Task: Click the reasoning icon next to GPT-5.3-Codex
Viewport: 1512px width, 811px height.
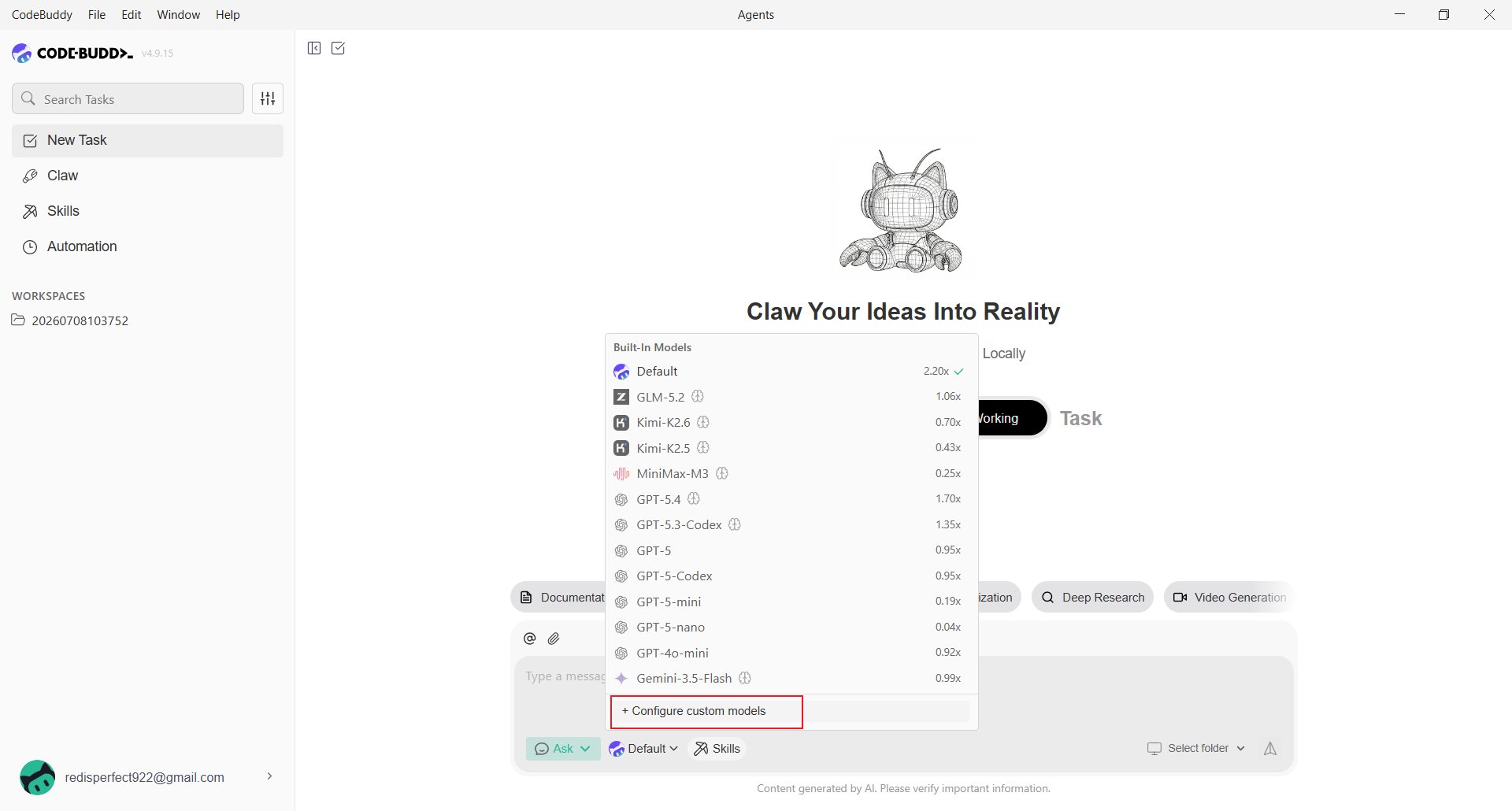Action: (x=735, y=524)
